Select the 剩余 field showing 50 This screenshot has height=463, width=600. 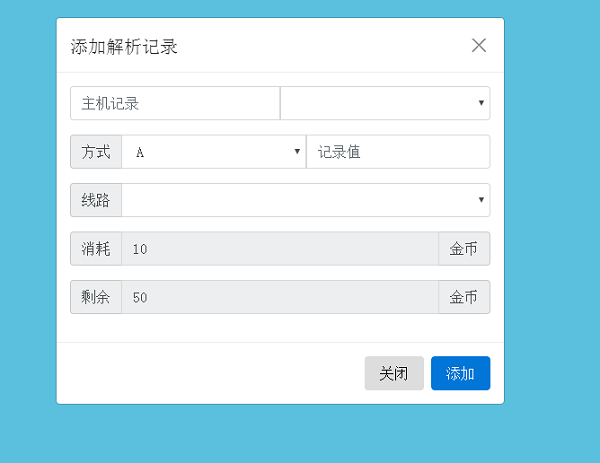[280, 297]
